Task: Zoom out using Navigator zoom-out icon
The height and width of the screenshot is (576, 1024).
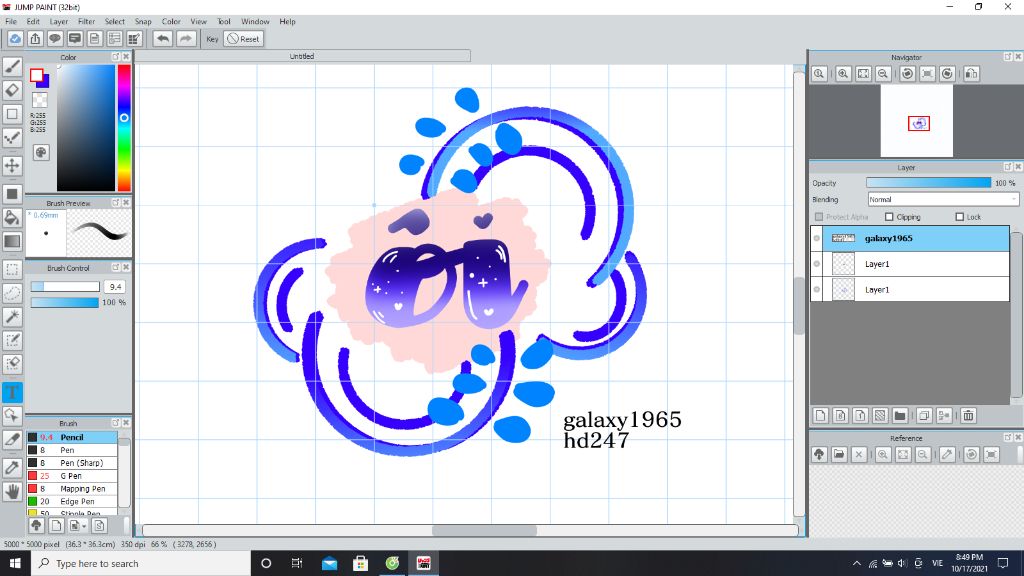Action: pos(883,74)
